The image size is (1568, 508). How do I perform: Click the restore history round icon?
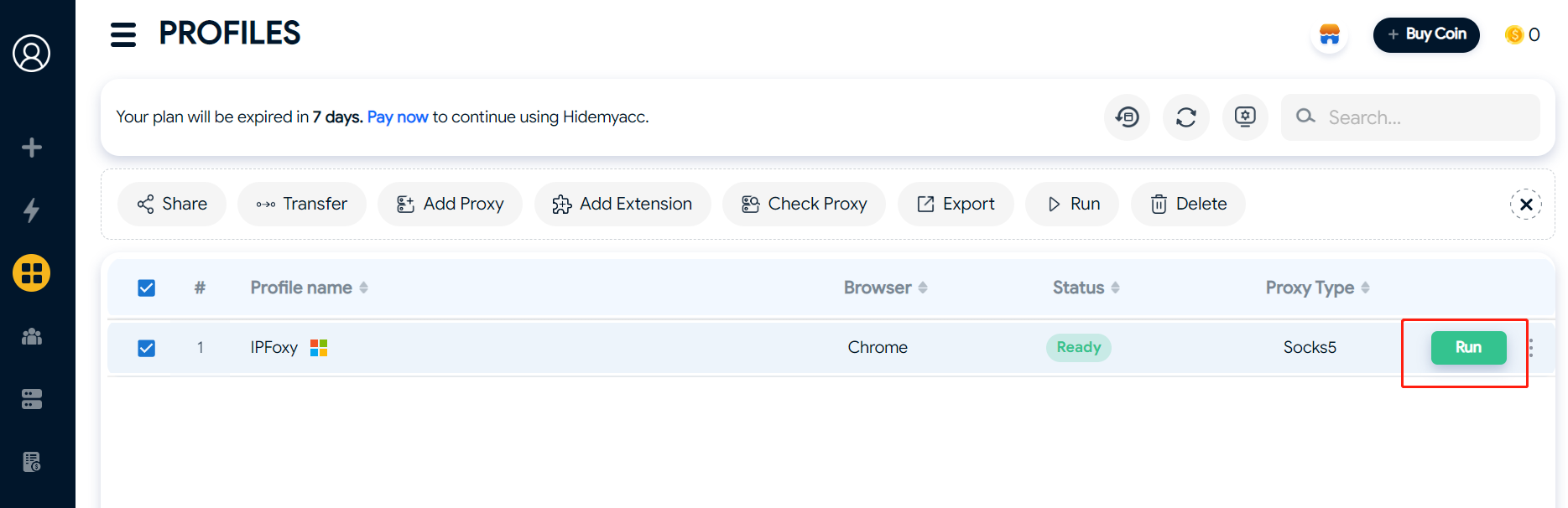click(1127, 117)
